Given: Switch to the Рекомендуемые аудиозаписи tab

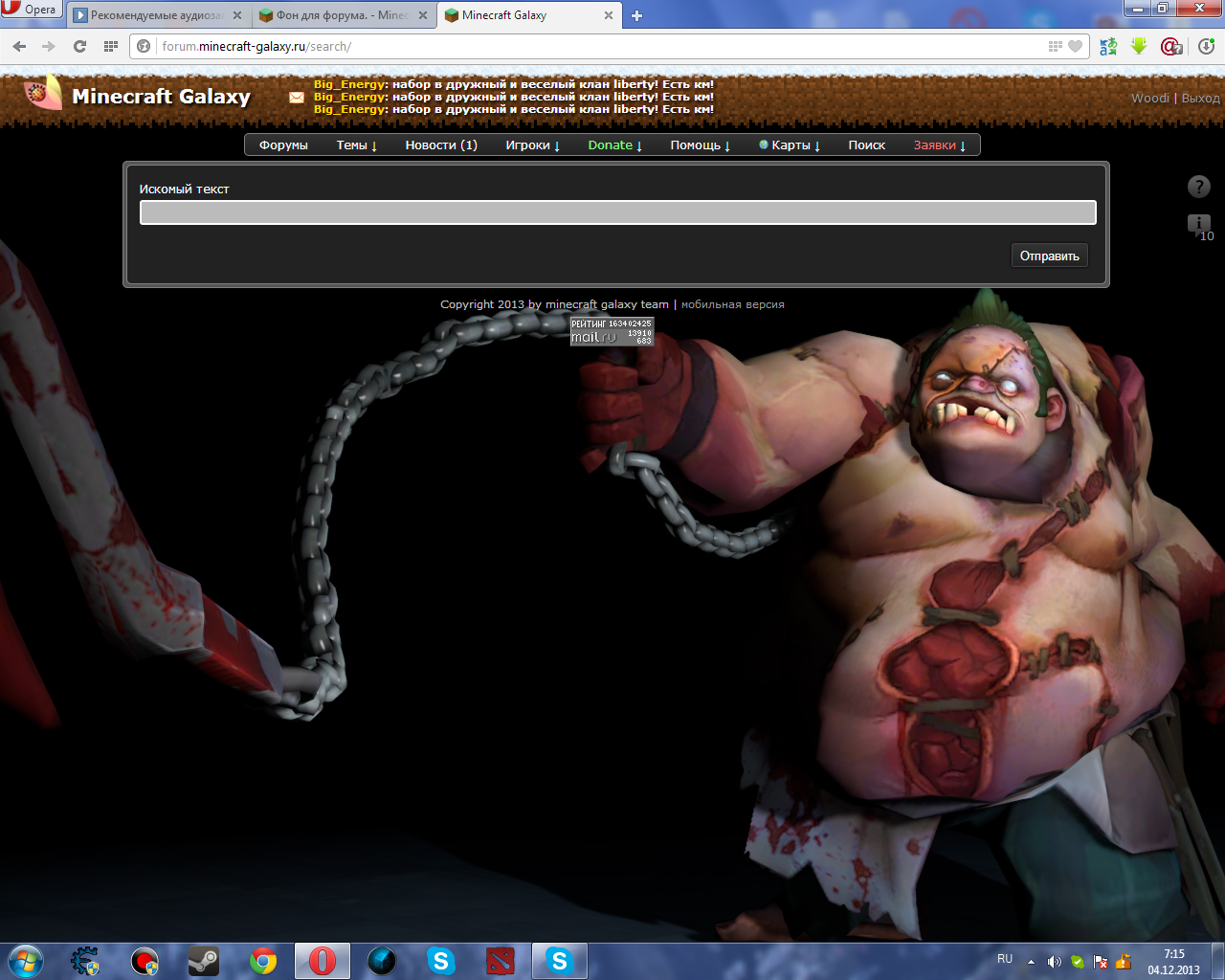Looking at the screenshot, I should point(158,15).
